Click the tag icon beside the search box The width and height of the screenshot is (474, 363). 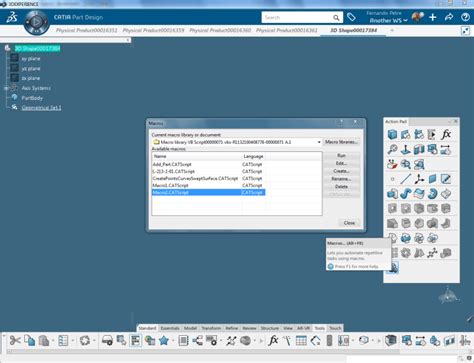point(351,17)
